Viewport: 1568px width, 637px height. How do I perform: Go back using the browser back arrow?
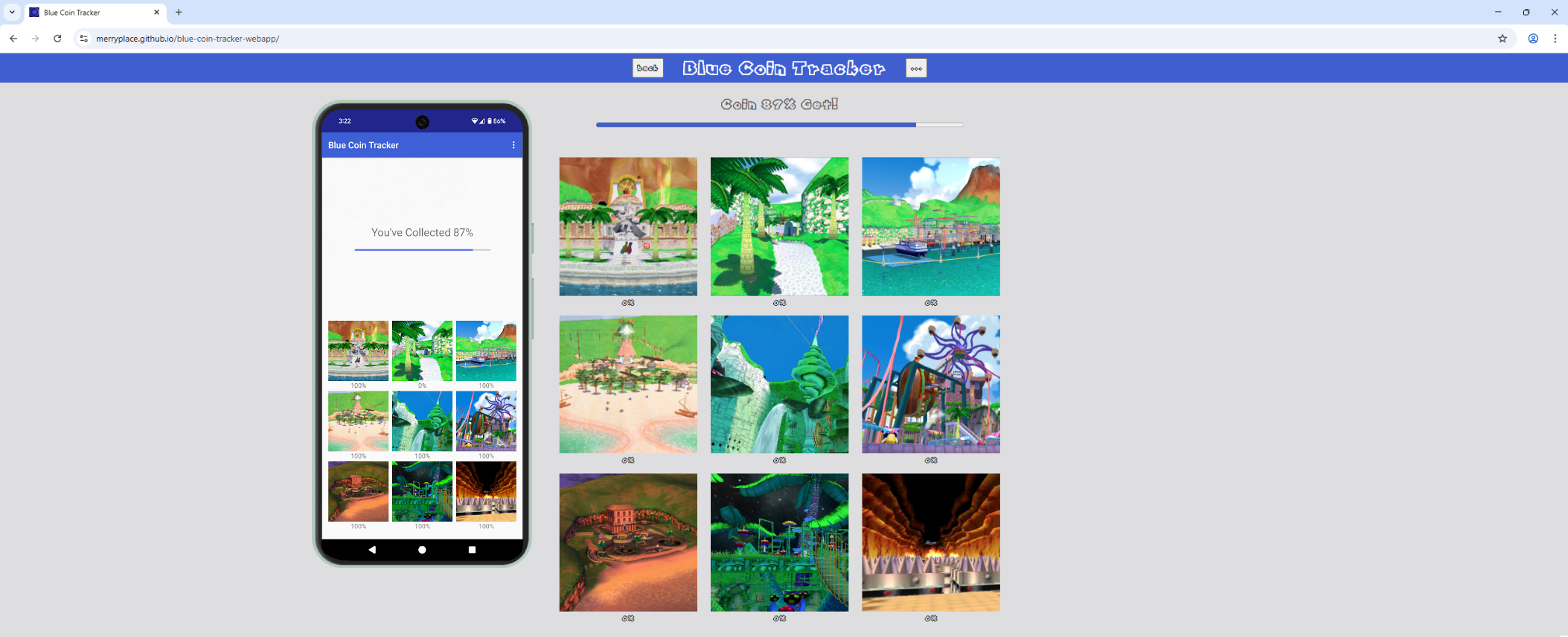click(13, 39)
